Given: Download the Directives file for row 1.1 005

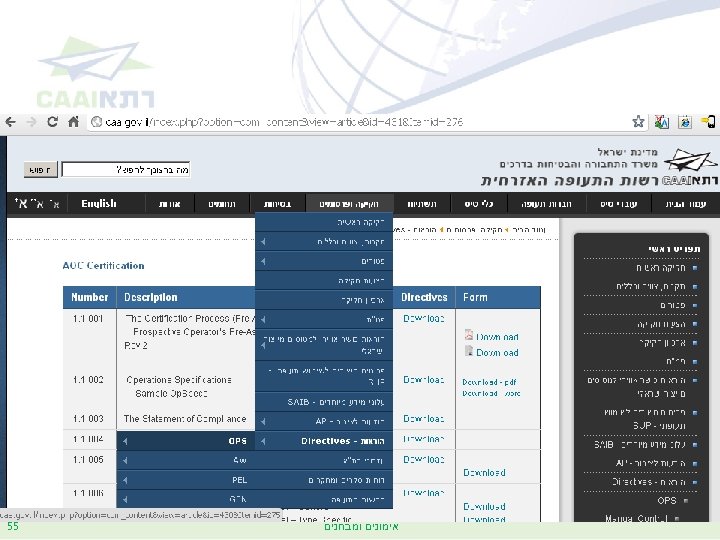Looking at the screenshot, I should [423, 460].
